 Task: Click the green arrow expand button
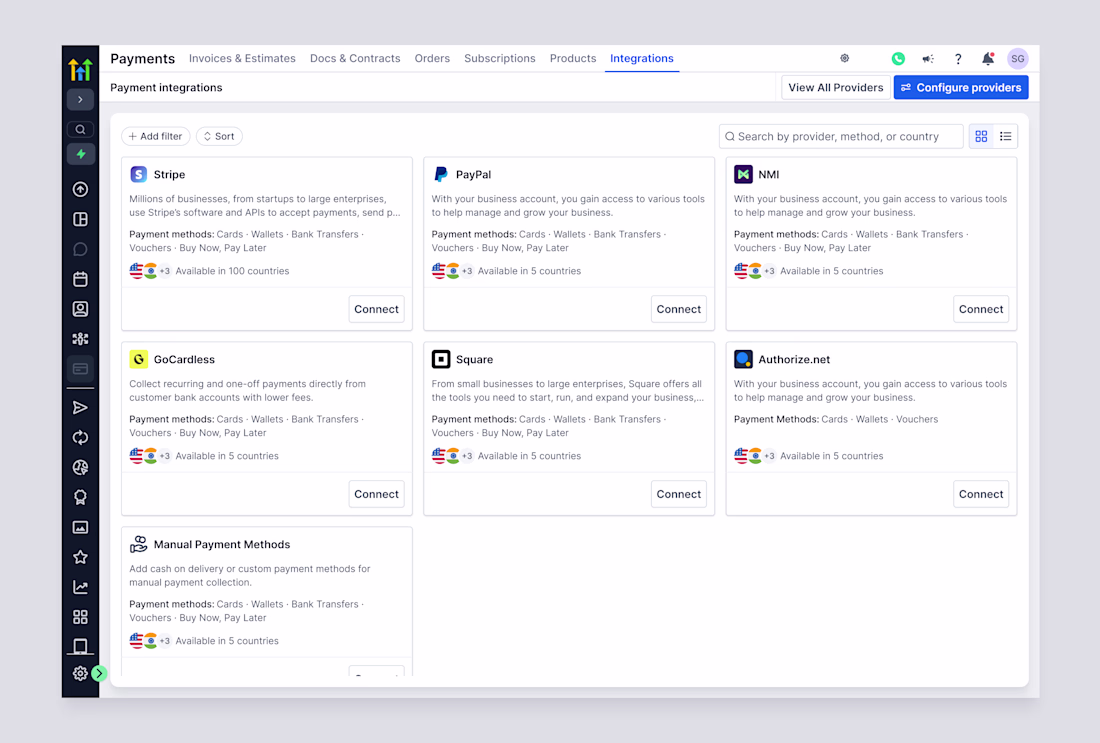(x=99, y=674)
